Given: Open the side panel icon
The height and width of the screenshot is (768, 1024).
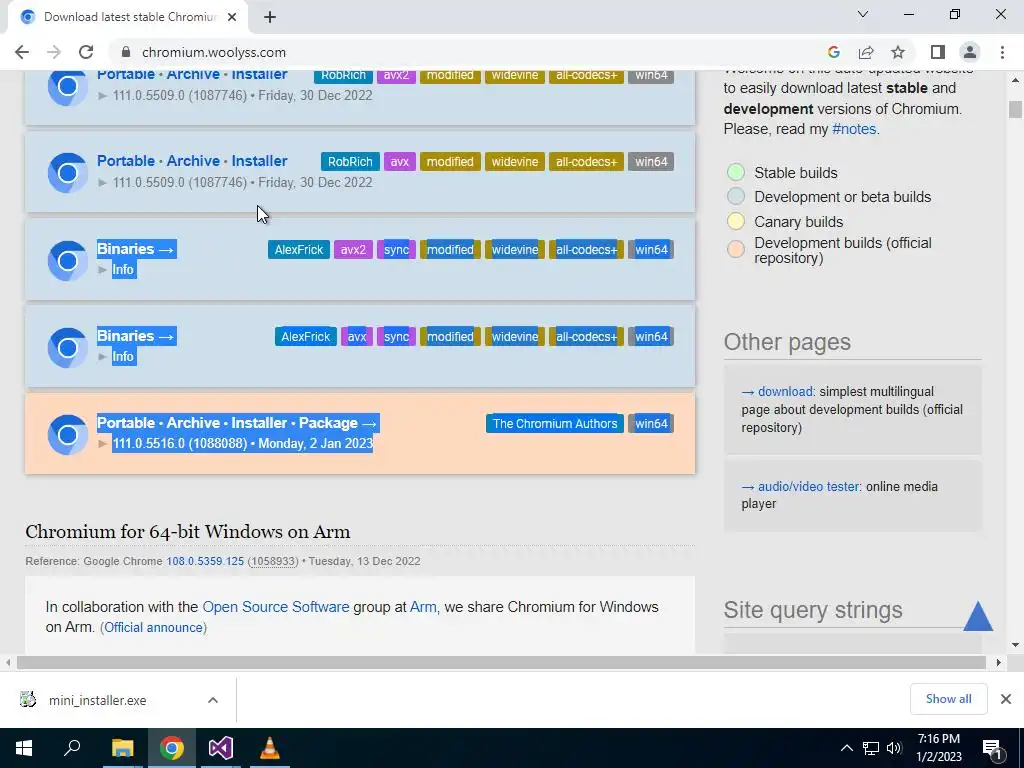Looking at the screenshot, I should click(938, 52).
